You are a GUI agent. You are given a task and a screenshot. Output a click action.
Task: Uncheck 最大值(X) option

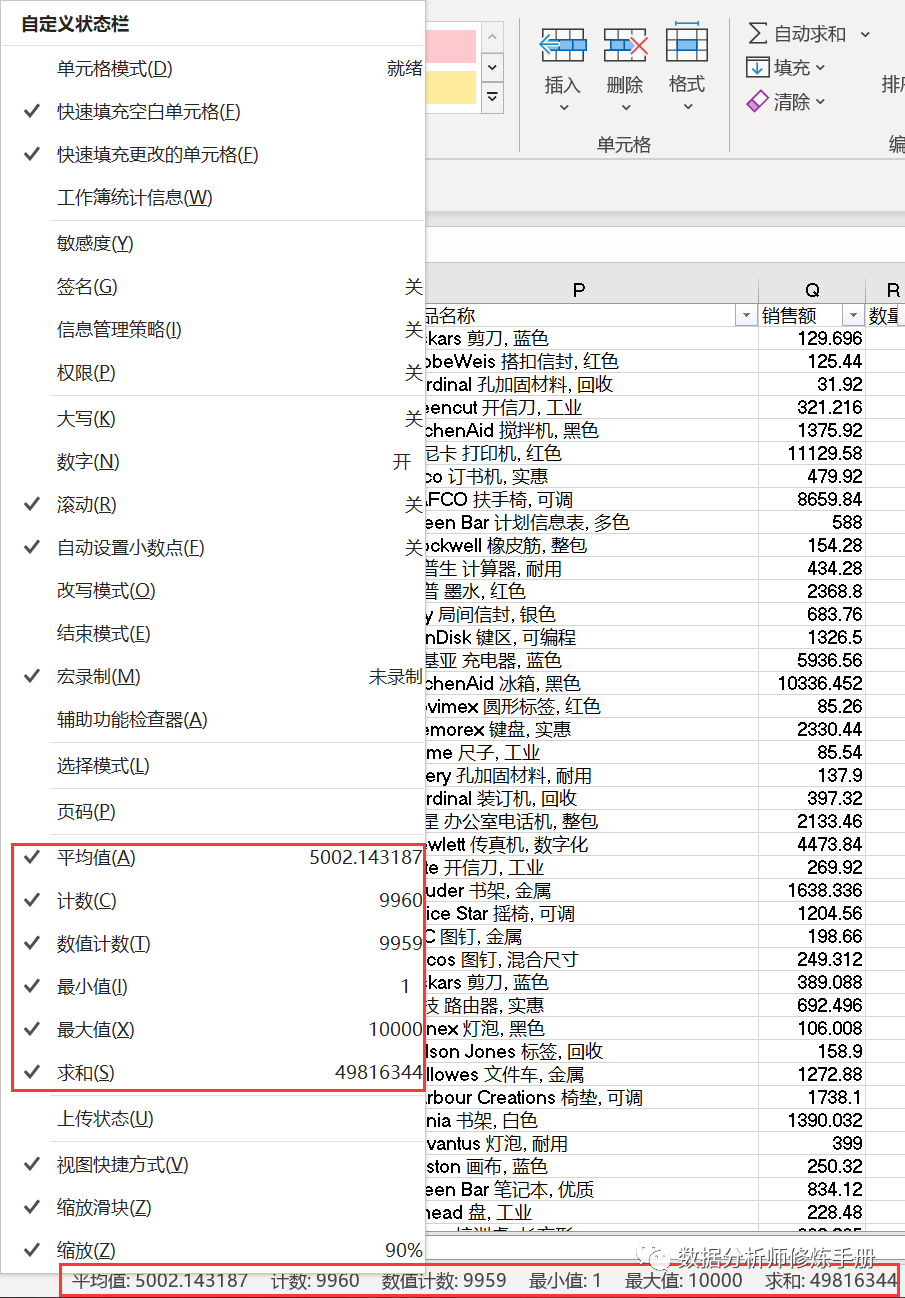[x=213, y=1030]
